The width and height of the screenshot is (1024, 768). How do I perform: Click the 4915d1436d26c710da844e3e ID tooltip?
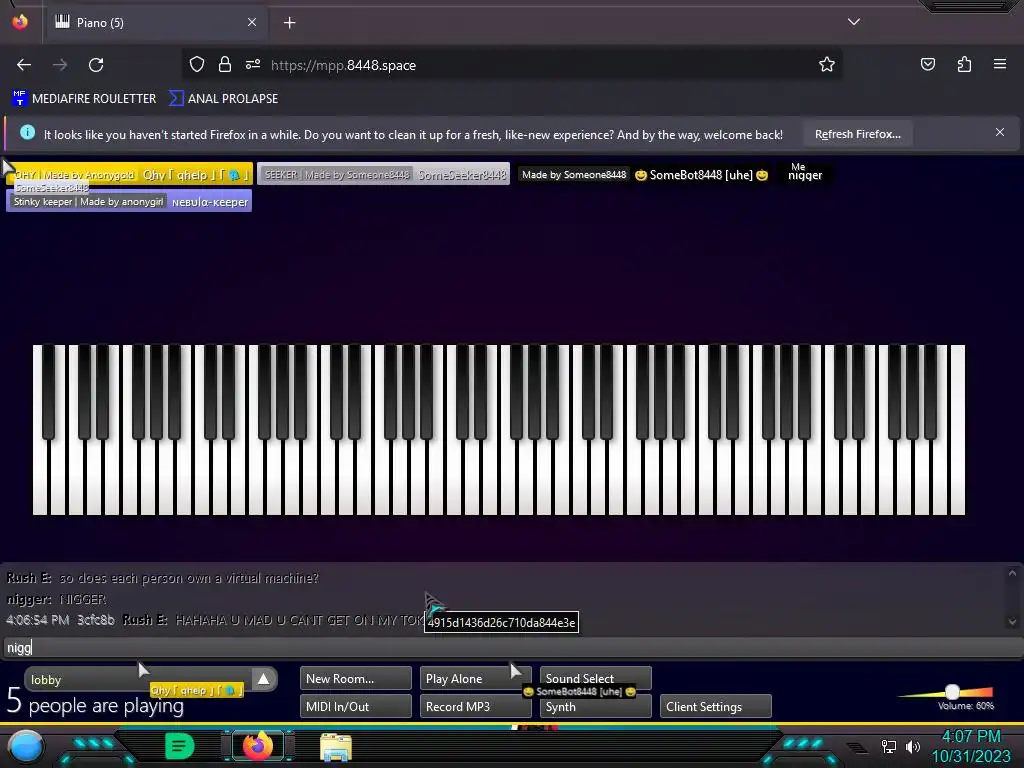[x=502, y=622]
